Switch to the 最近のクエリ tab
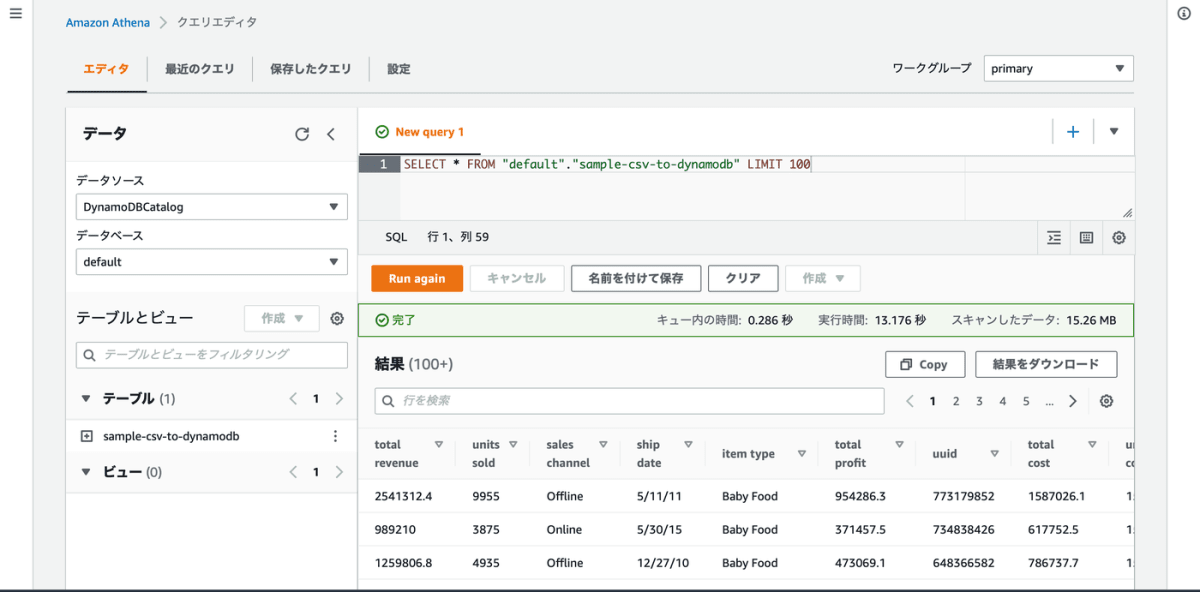1200x592 pixels. click(x=200, y=69)
